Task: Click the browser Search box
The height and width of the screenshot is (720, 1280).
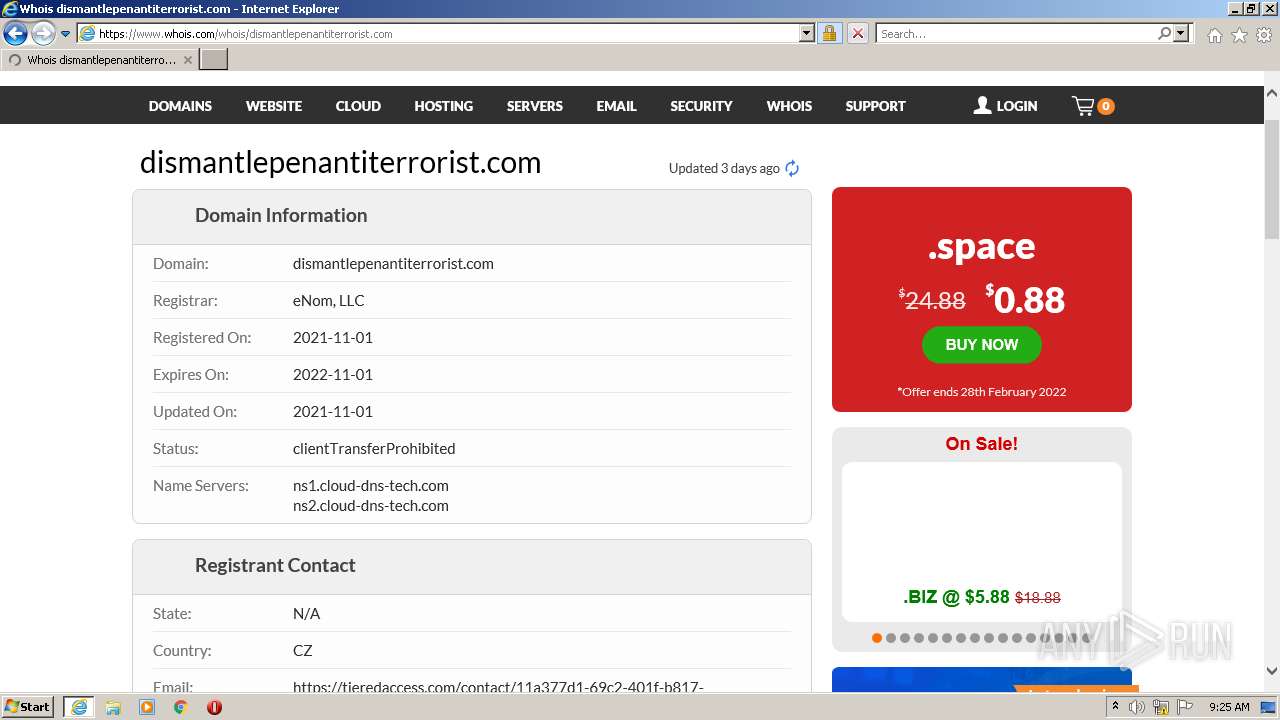Action: coord(1016,33)
